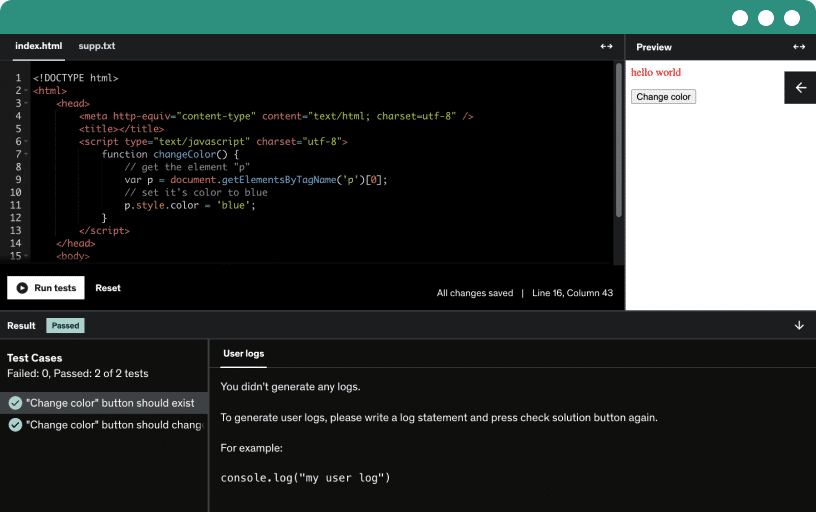Screen dimensions: 816x512
Task: Fold the html tag at line 2
Action: pos(27,91)
